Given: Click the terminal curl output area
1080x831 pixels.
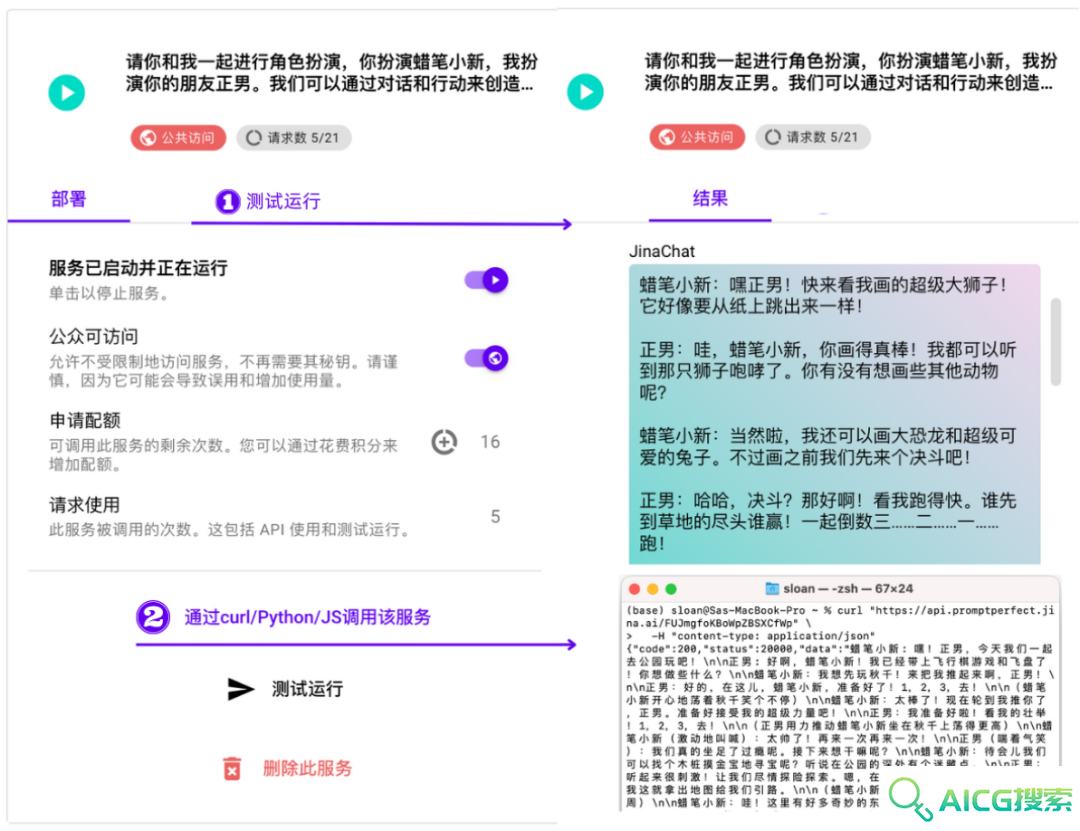Looking at the screenshot, I should coord(840,707).
